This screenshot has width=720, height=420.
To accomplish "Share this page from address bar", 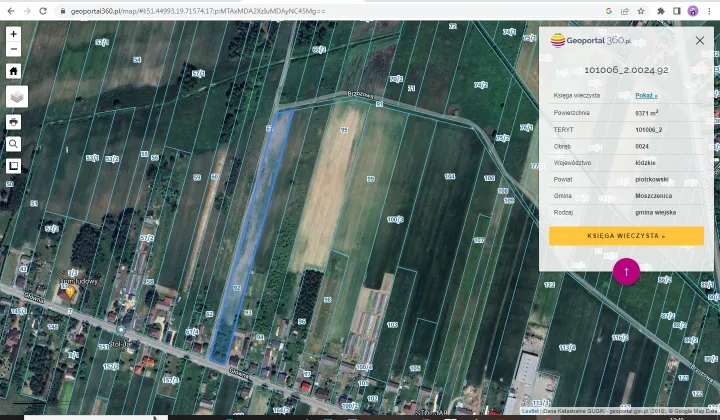I will [x=625, y=11].
